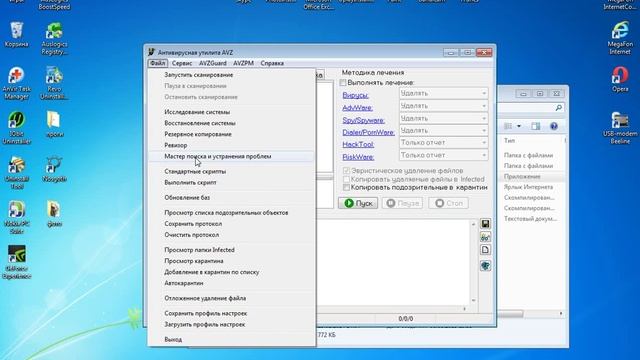This screenshot has height=360, width=640.
Task: Enable Копировать подозрительные в карантин checkbox
Action: (347, 187)
